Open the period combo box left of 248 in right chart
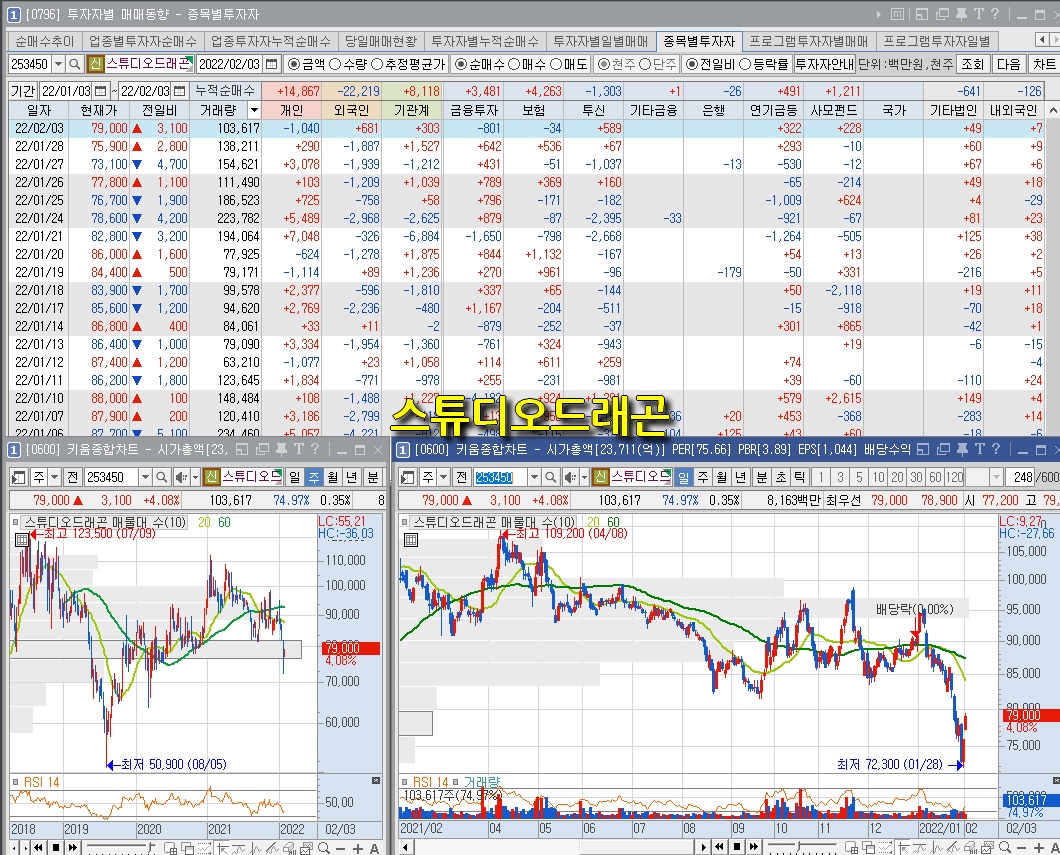 [x=984, y=477]
